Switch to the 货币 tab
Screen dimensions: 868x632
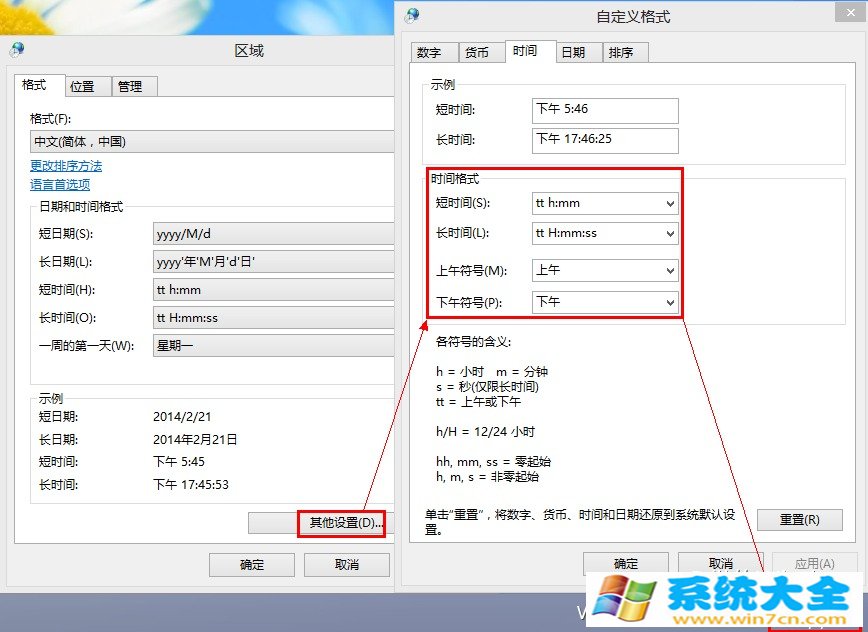(x=481, y=53)
